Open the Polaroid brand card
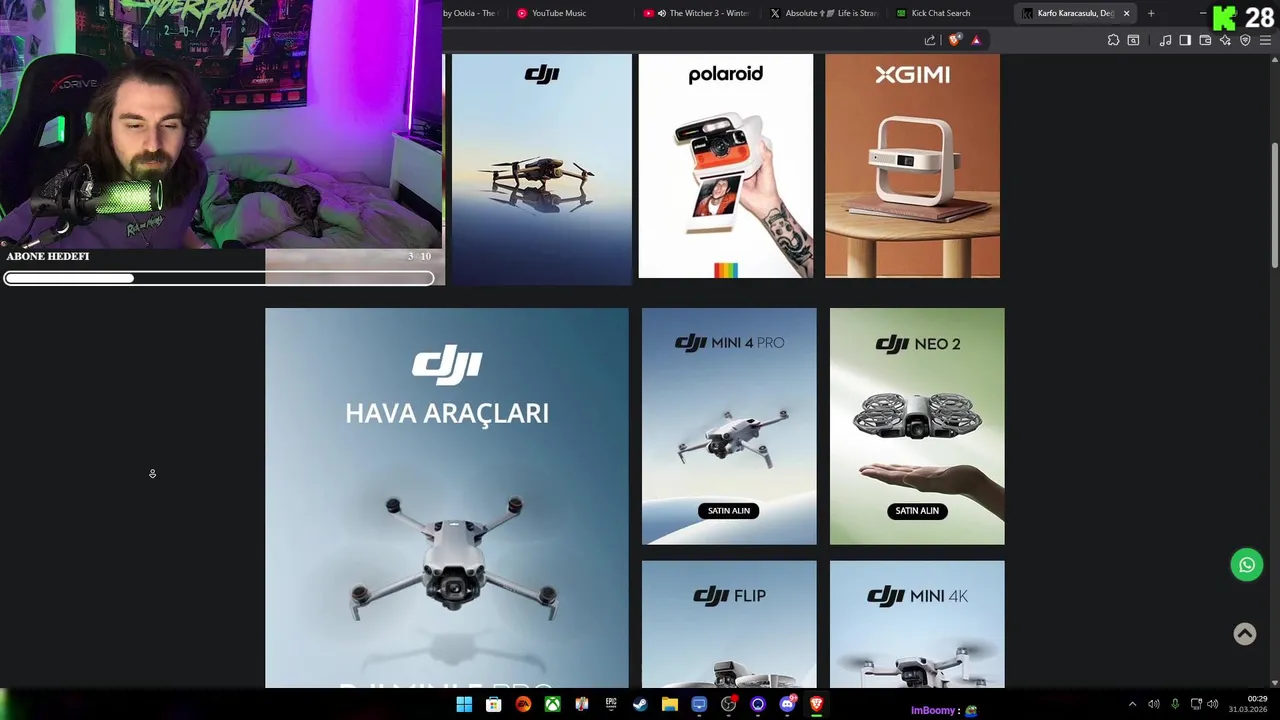This screenshot has width=1280, height=720. tap(726, 166)
